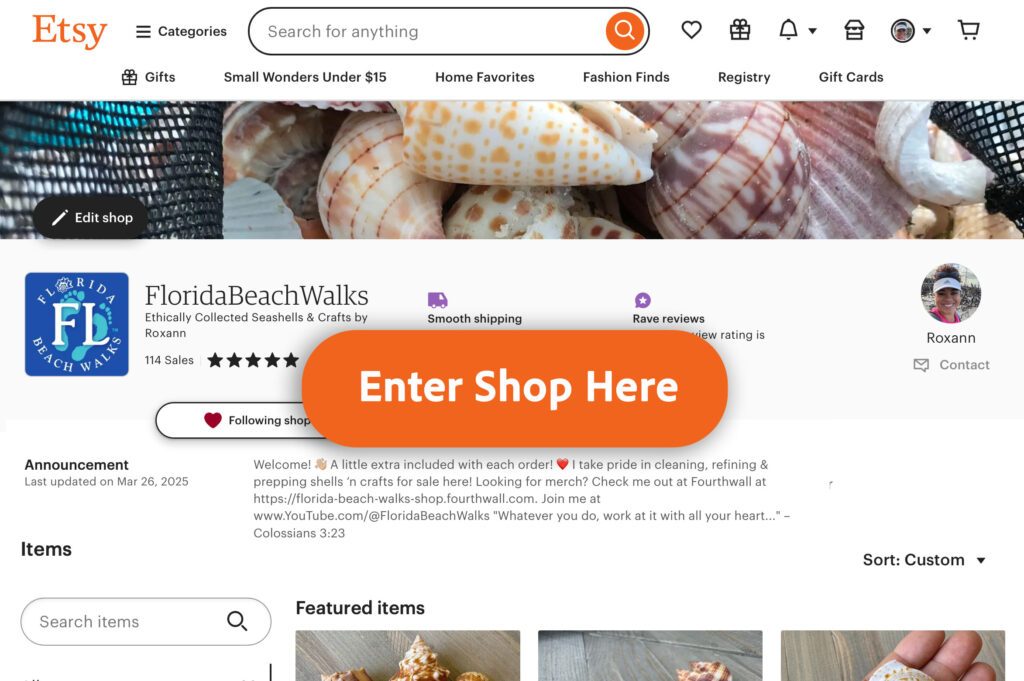Expand the account profile avatar dropdown
This screenshot has width=1024, height=681.
pos(911,31)
